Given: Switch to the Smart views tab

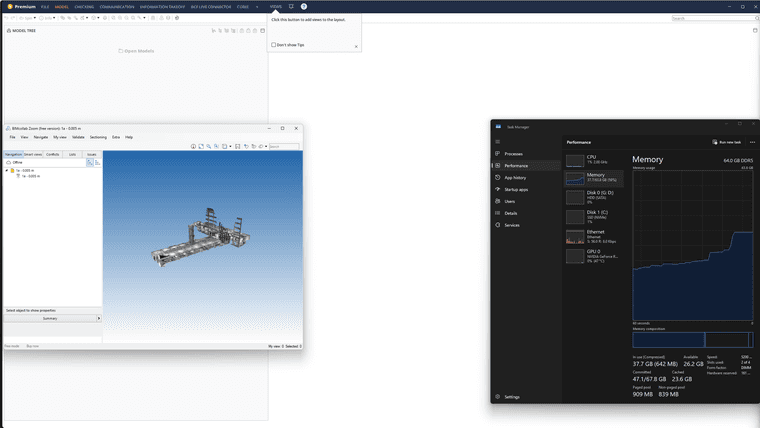Looking at the screenshot, I should click(x=33, y=154).
